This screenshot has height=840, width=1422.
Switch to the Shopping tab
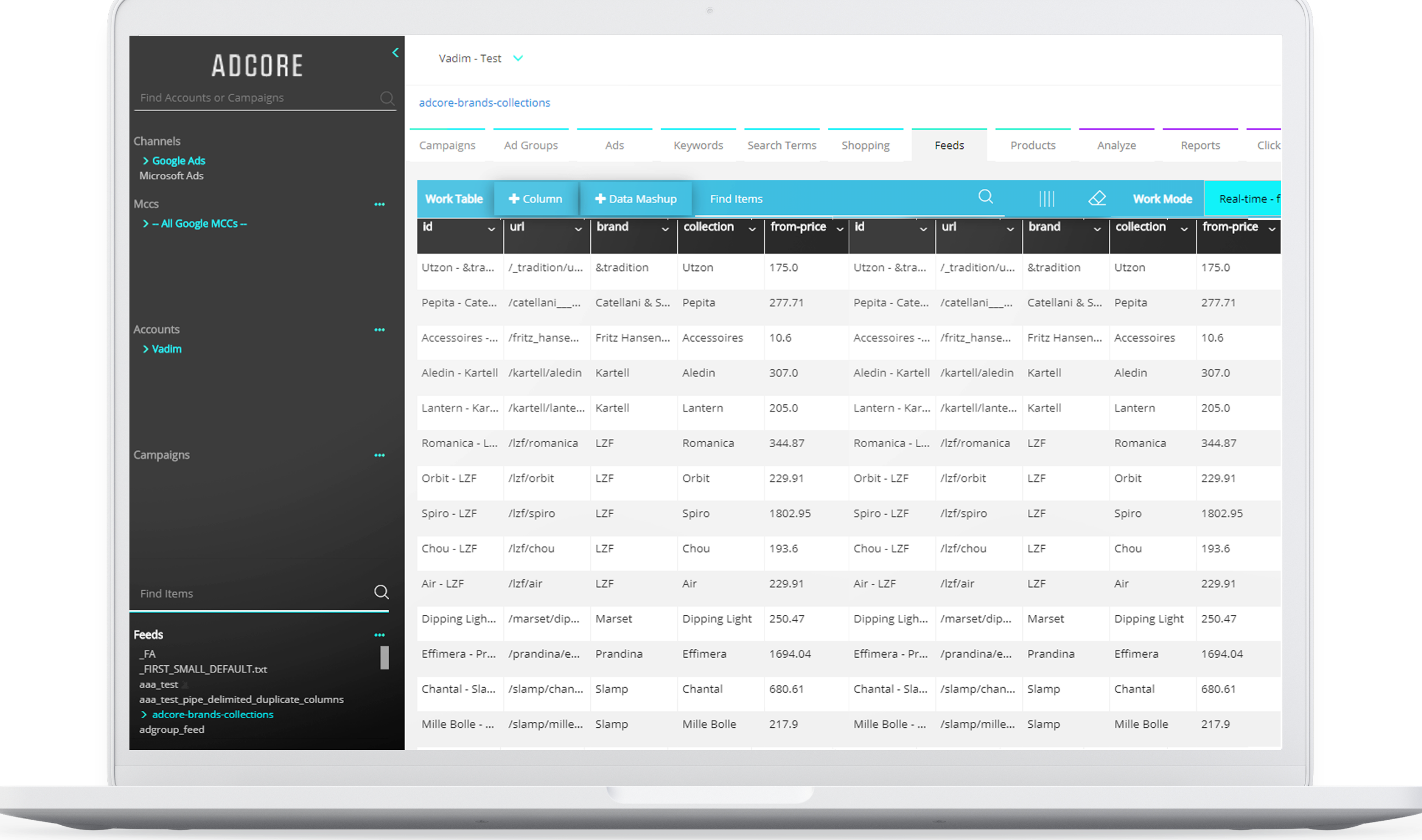(x=865, y=146)
